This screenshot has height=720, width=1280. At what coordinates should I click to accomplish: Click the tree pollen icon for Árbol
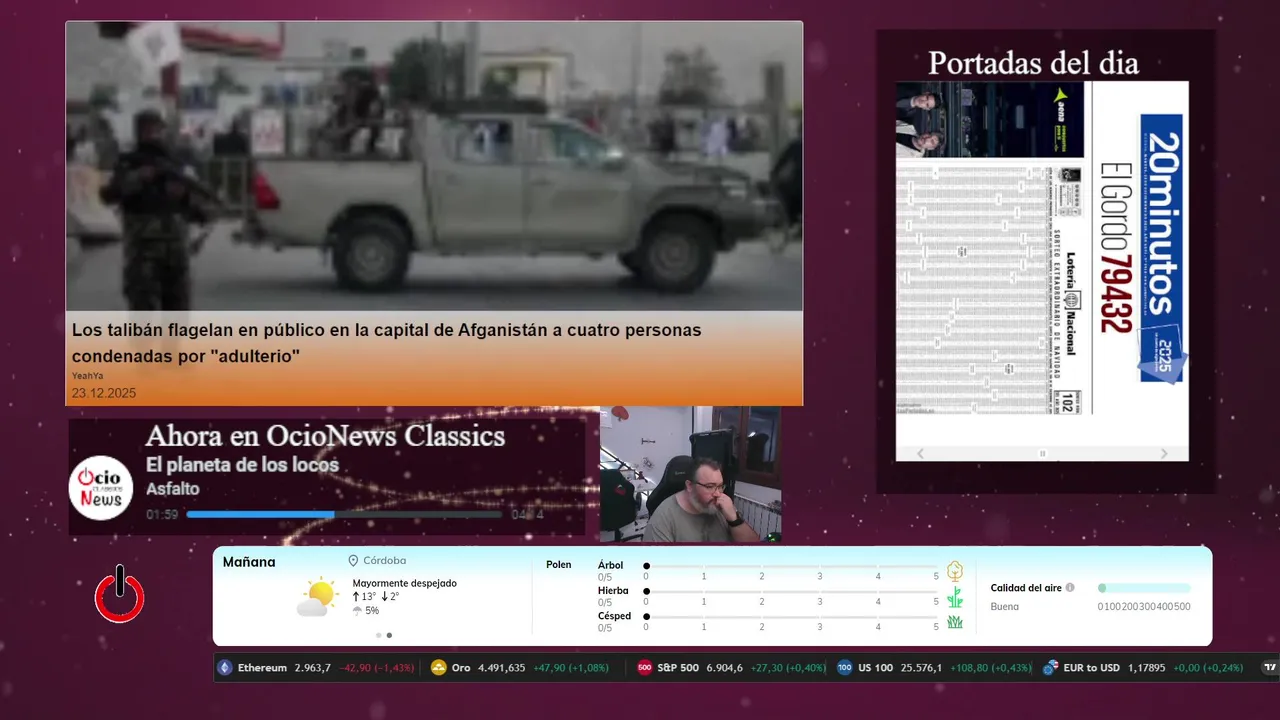pos(955,571)
